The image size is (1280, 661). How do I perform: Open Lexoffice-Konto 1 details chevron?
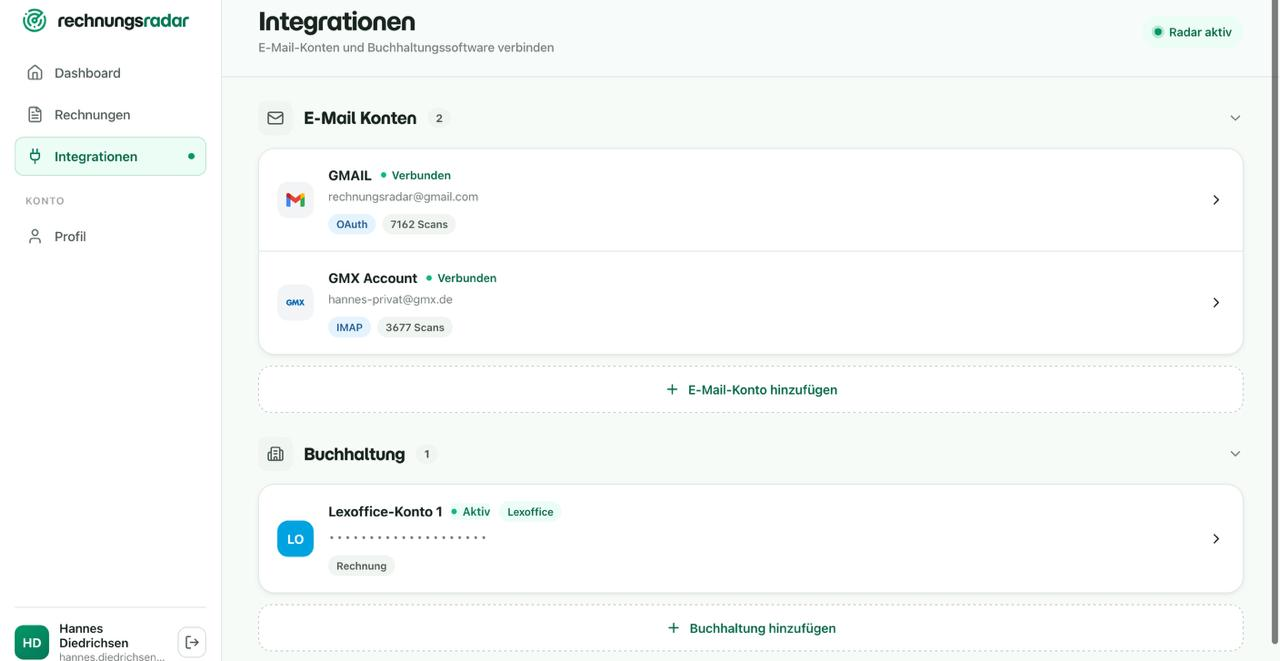tap(1216, 539)
